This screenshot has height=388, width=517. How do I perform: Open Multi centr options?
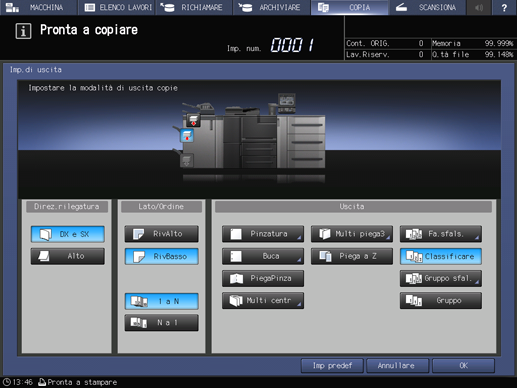click(x=263, y=301)
